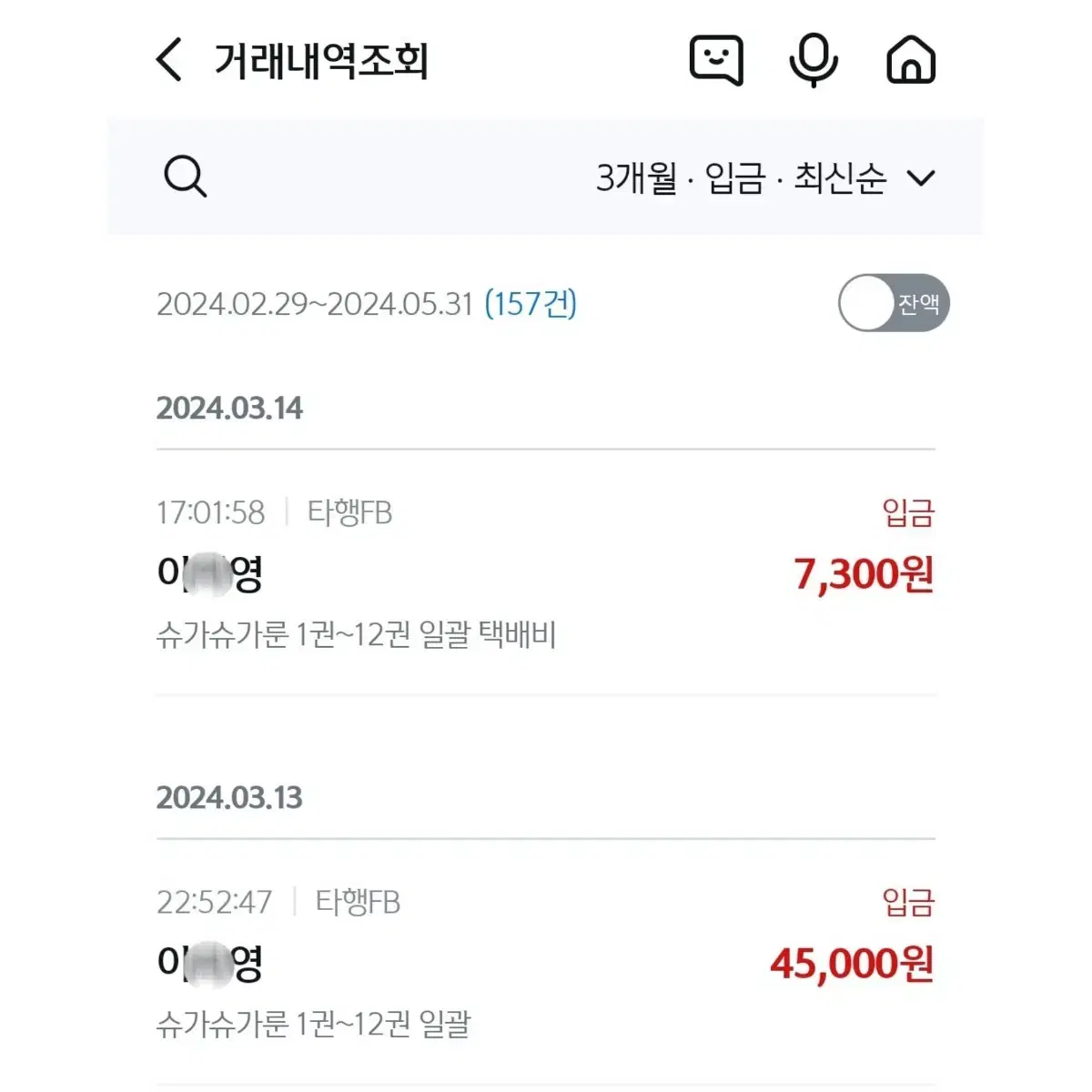1092x1092 pixels.
Task: Select the 157건 transaction count link
Action: click(531, 303)
